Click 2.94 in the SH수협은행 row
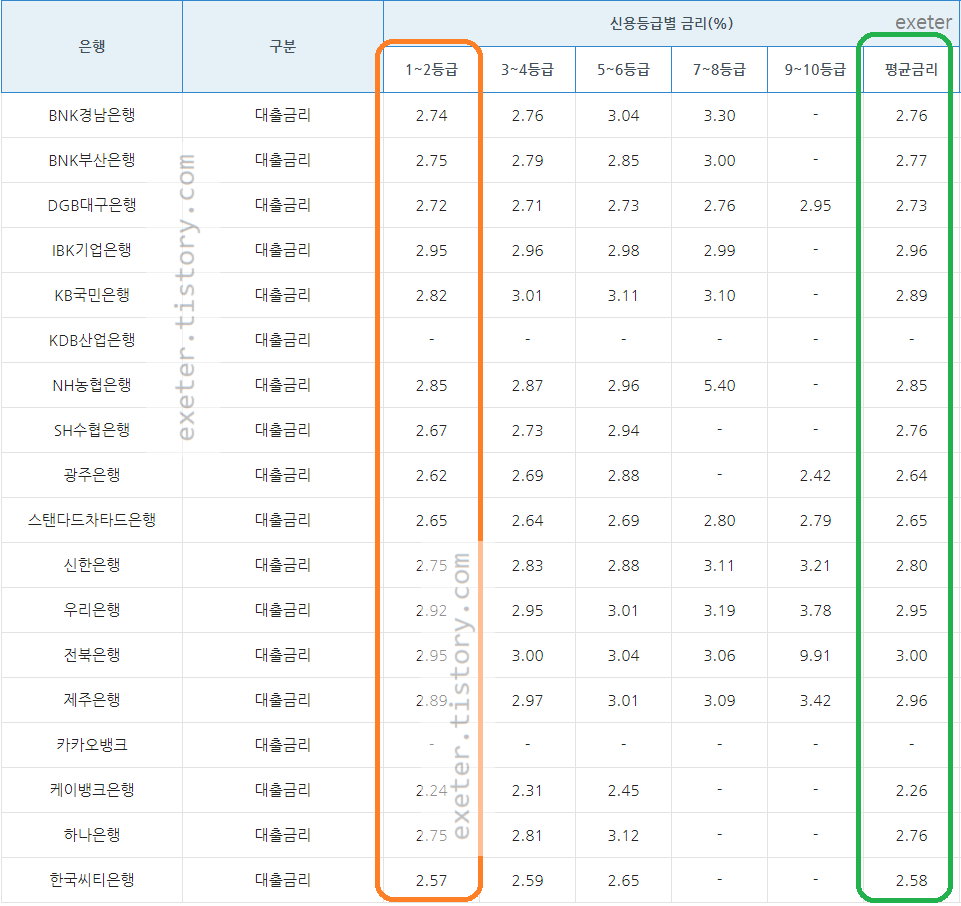 click(623, 431)
